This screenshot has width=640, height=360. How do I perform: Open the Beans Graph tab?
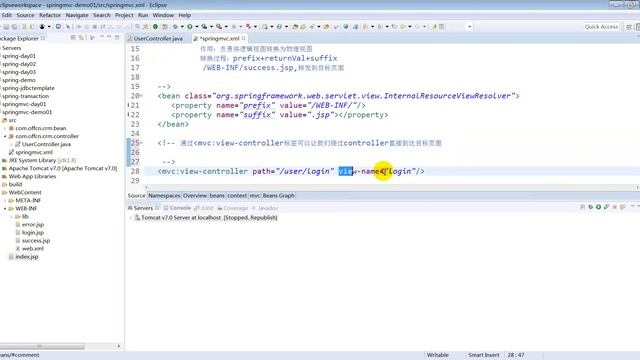point(278,196)
